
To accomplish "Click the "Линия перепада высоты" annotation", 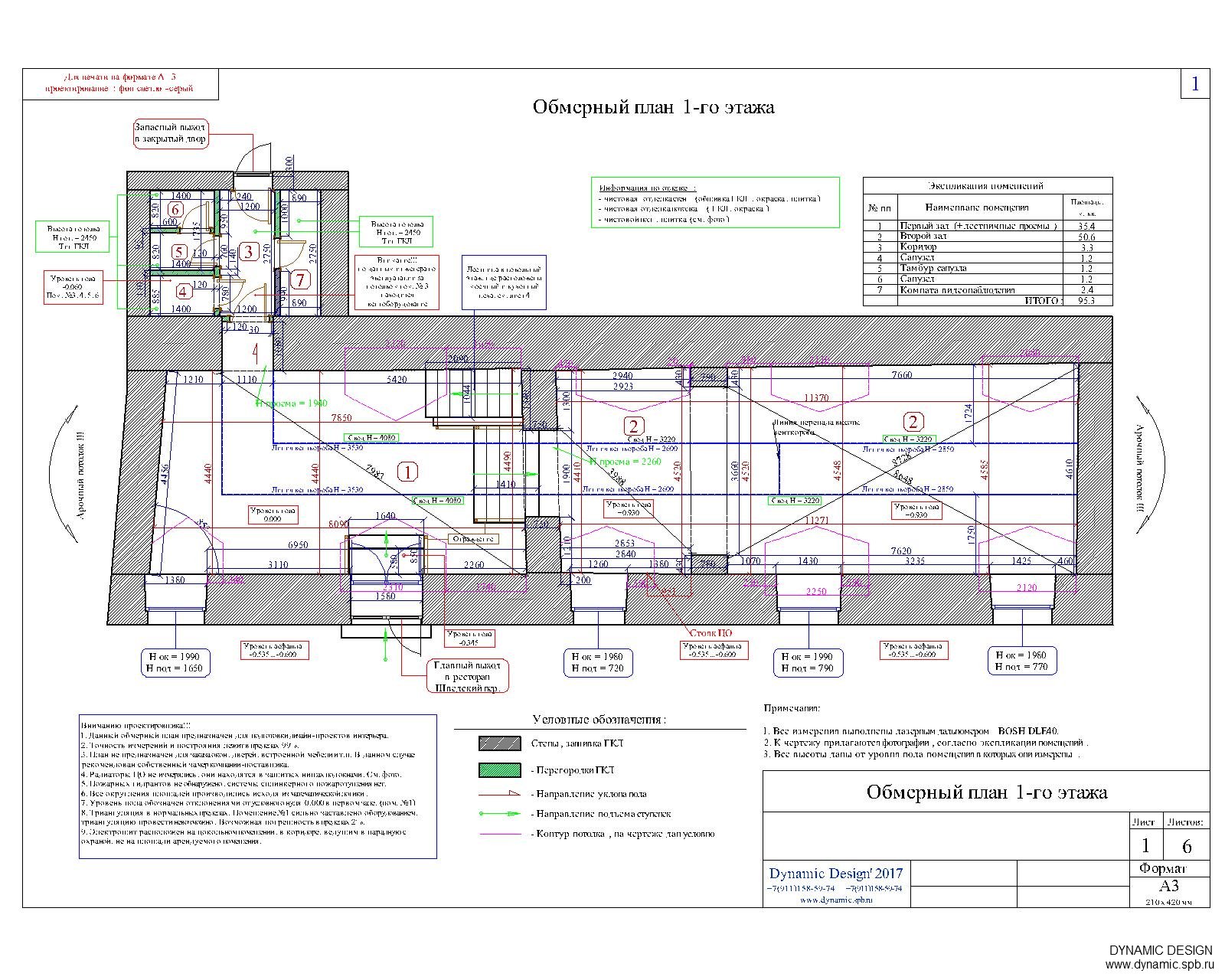I will pyautogui.click(x=815, y=427).
